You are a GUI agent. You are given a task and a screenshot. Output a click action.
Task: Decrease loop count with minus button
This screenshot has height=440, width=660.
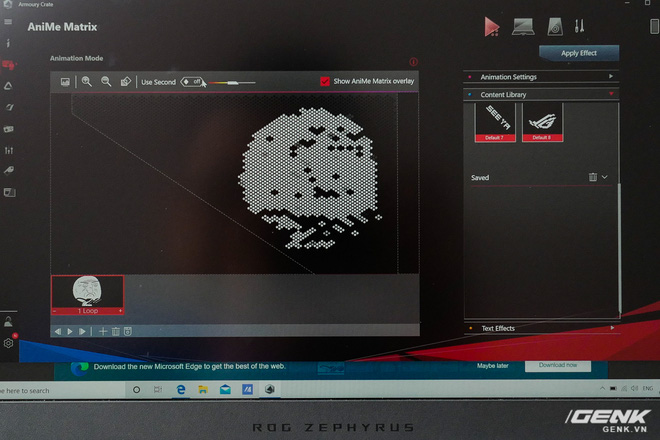(x=54, y=311)
